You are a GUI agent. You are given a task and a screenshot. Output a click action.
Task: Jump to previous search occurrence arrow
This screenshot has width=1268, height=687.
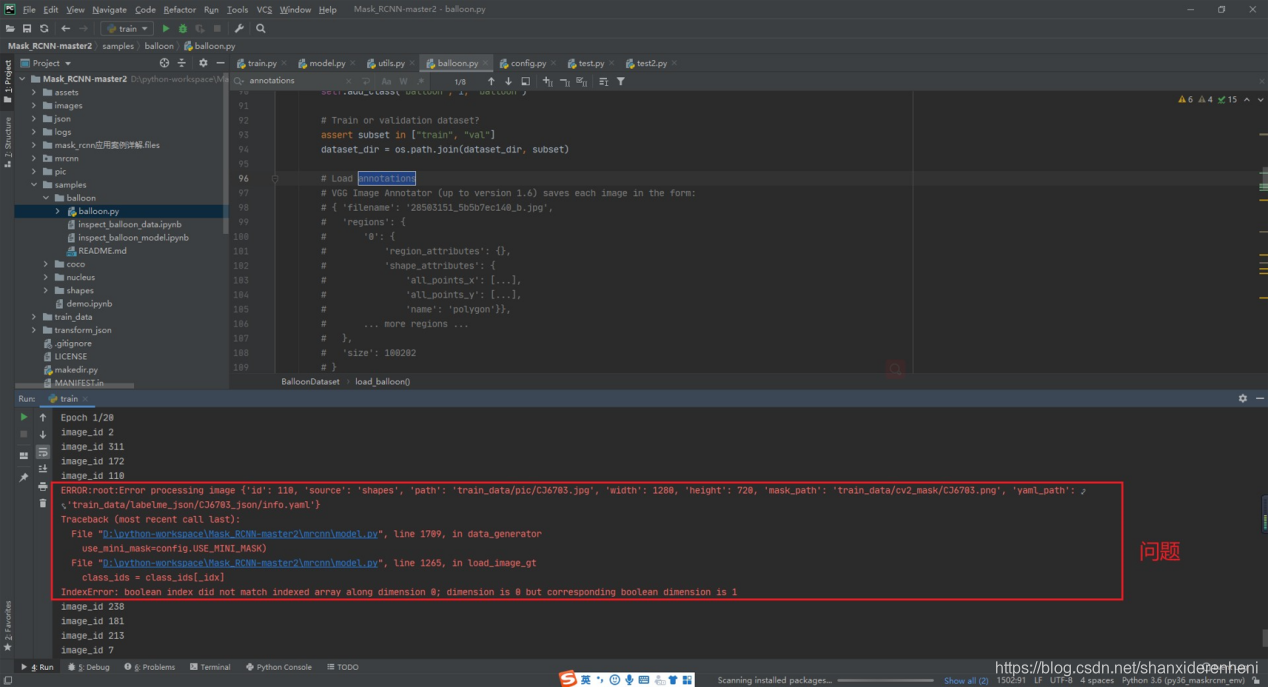(x=491, y=81)
